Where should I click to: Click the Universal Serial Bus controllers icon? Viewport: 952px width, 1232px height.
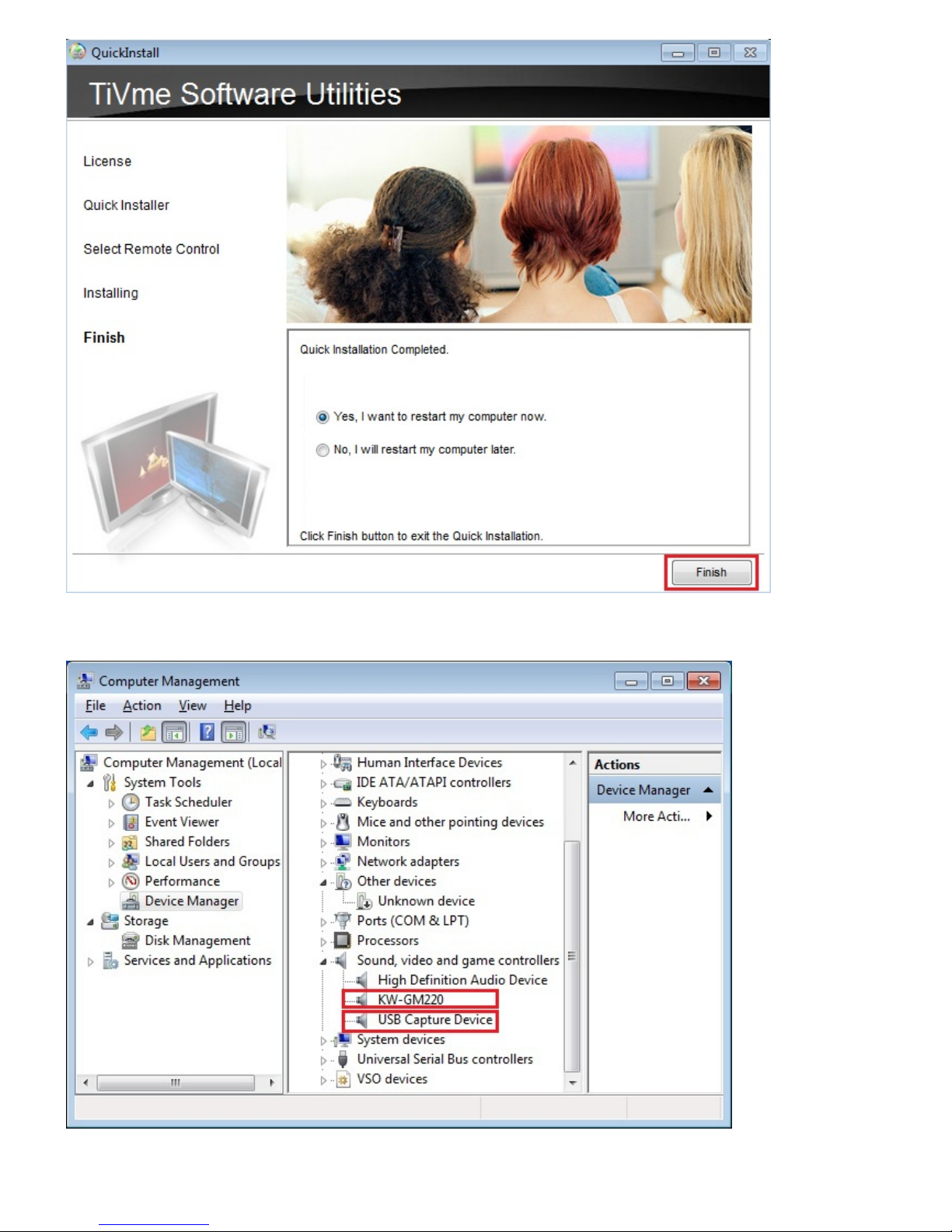[x=343, y=1059]
